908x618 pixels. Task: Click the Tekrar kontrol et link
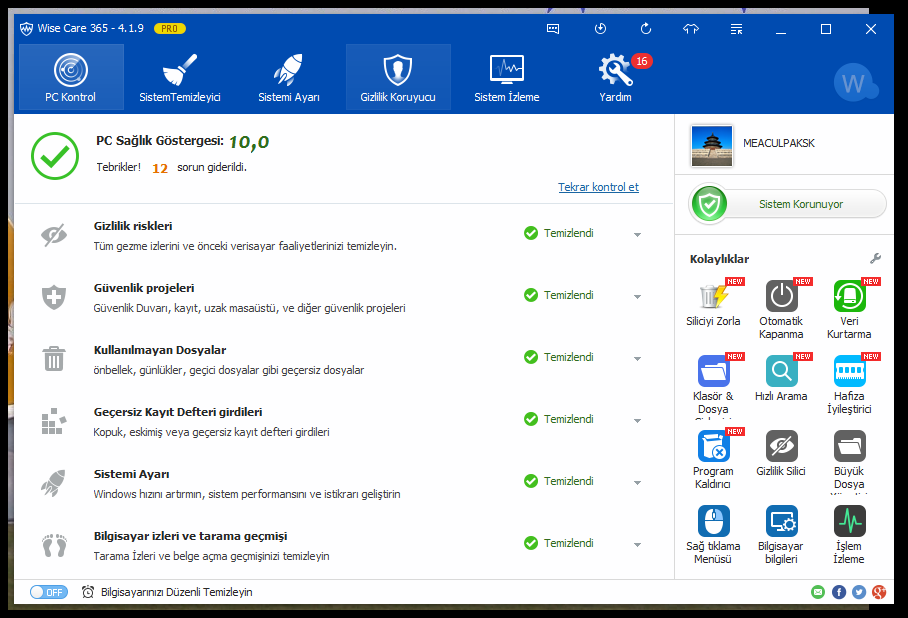click(598, 187)
